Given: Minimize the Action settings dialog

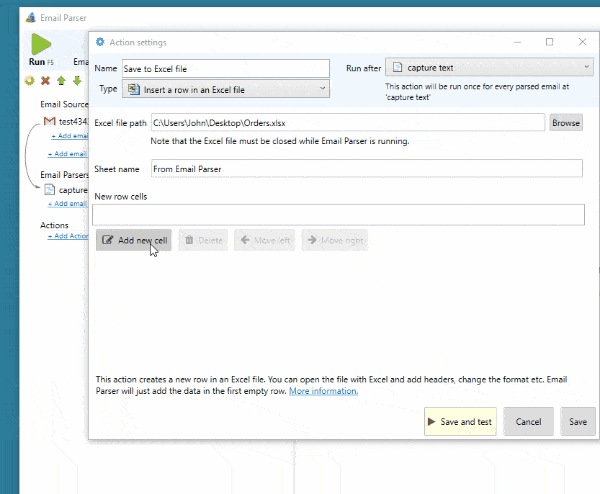Looking at the screenshot, I should (x=517, y=42).
